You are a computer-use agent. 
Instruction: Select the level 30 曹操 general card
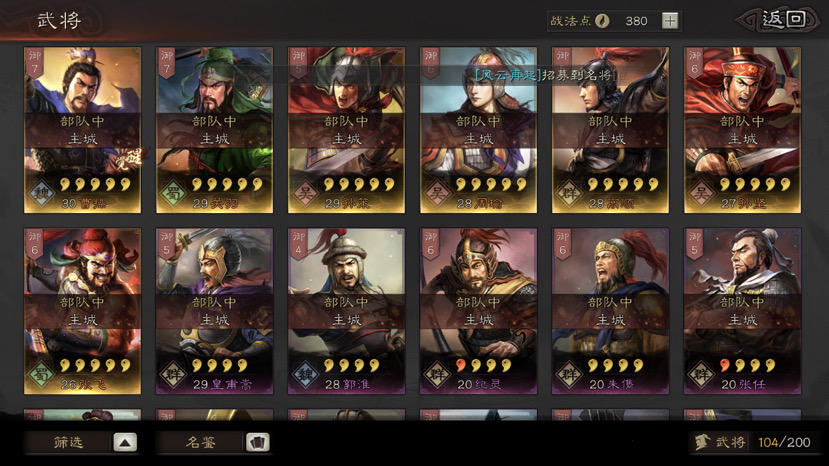[82, 130]
